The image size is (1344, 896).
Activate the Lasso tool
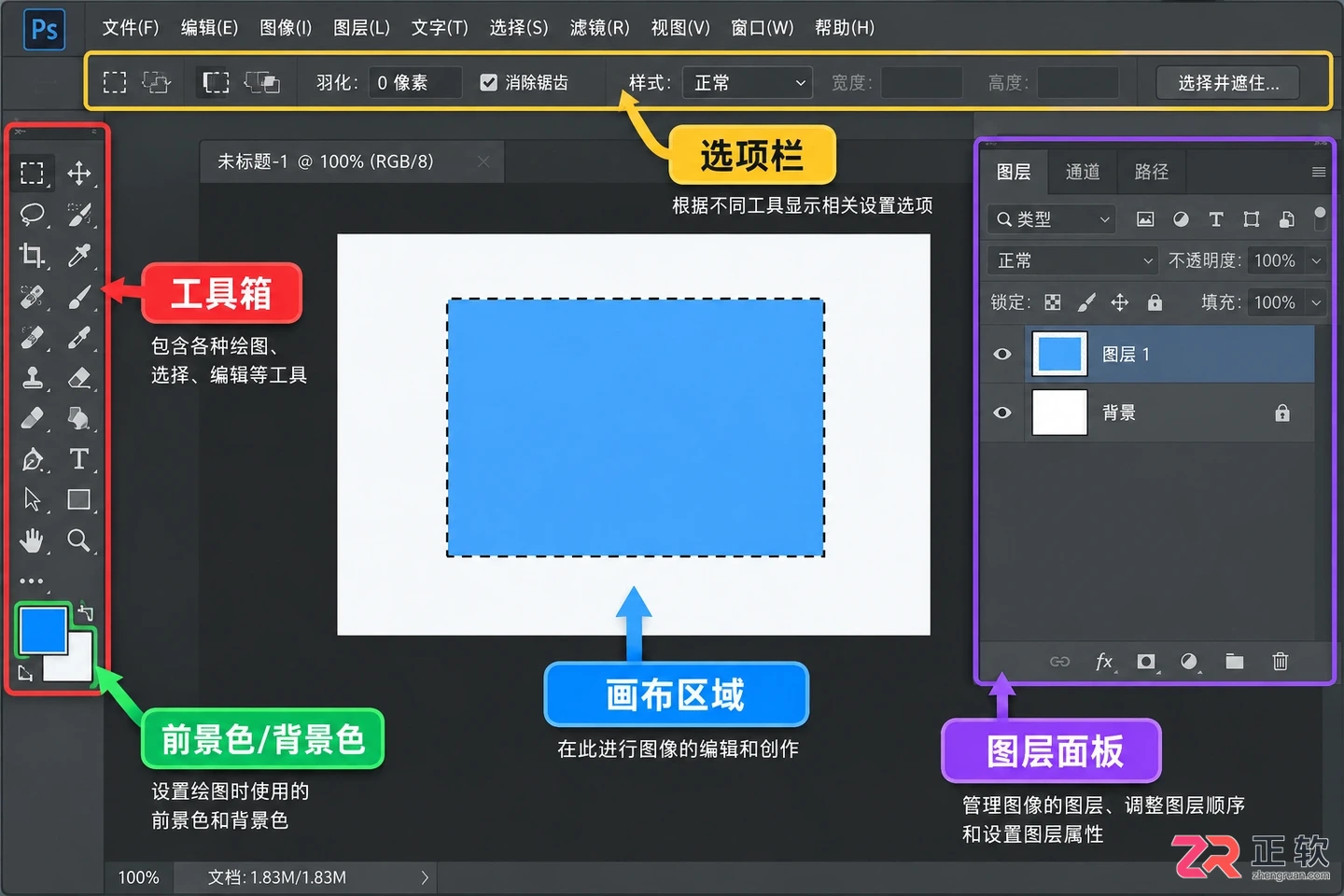(33, 214)
